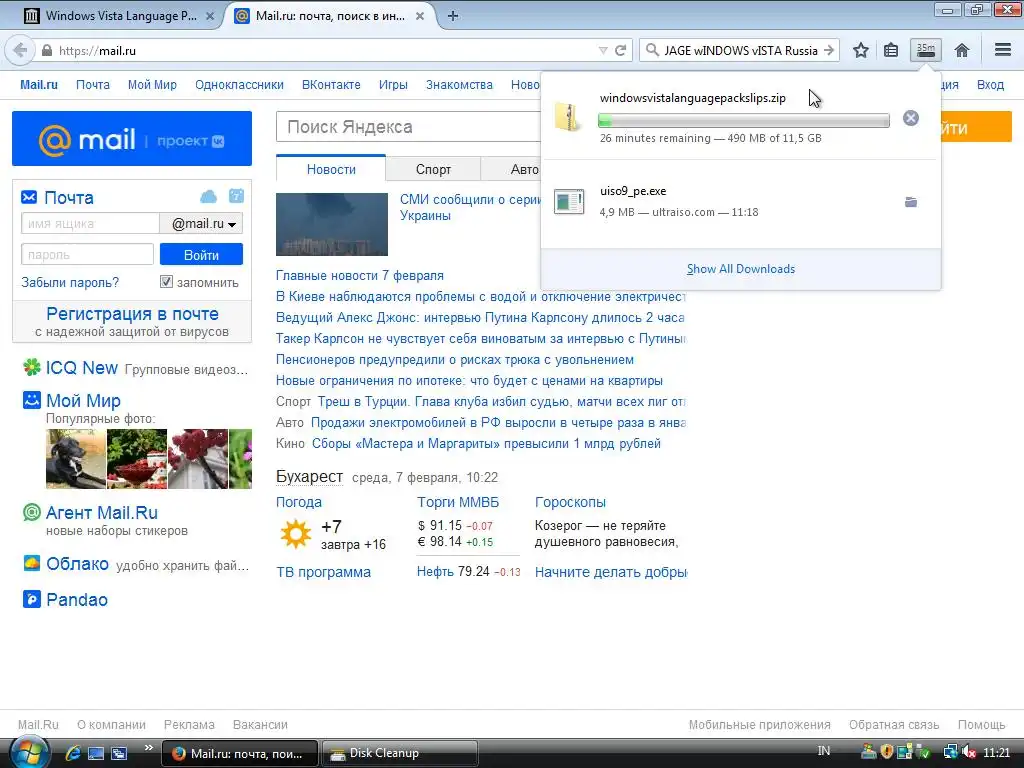Open new tab with plus button
1024x768 pixels.
pos(453,16)
